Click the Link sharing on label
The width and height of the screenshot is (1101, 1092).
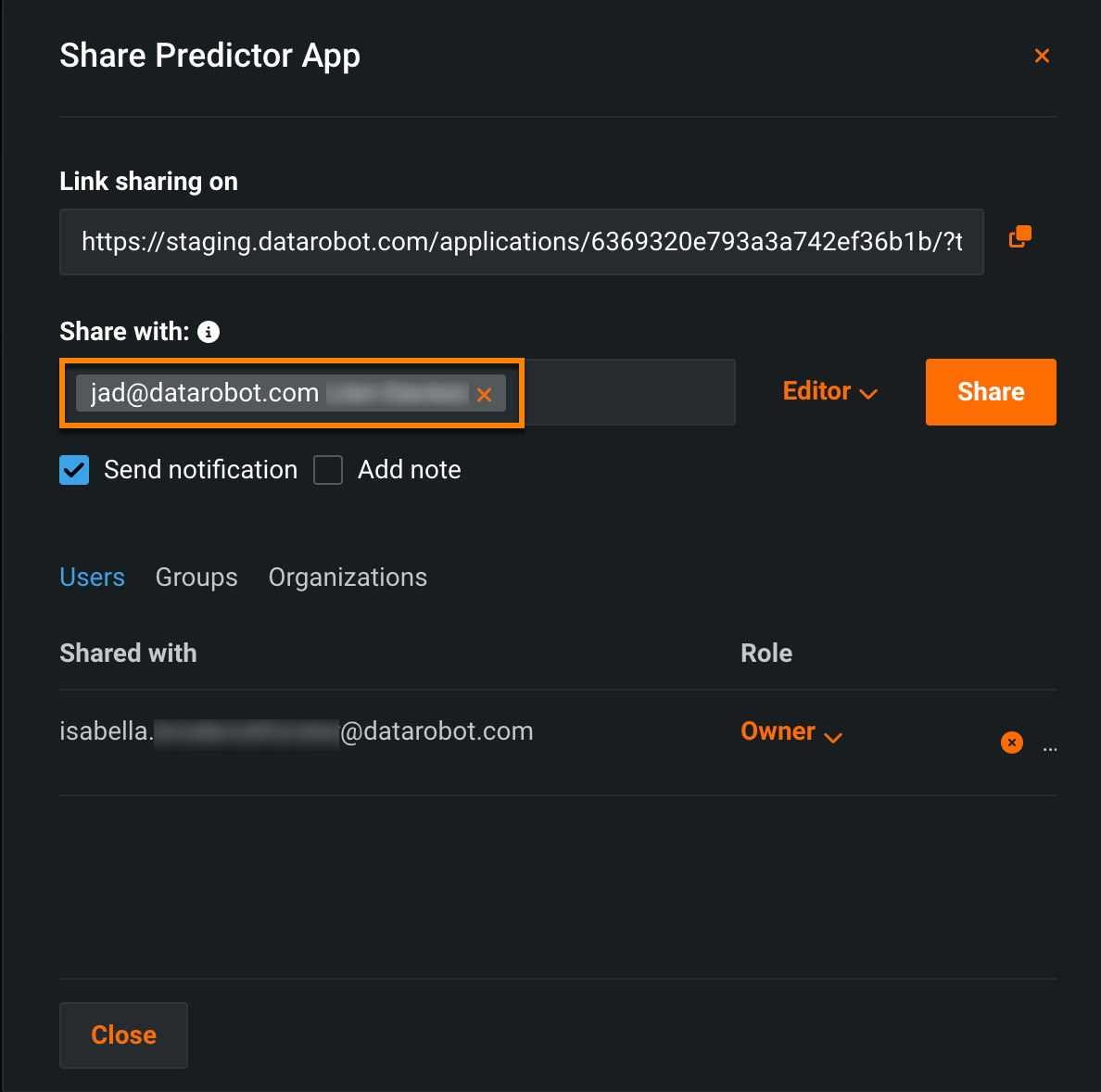click(x=149, y=182)
